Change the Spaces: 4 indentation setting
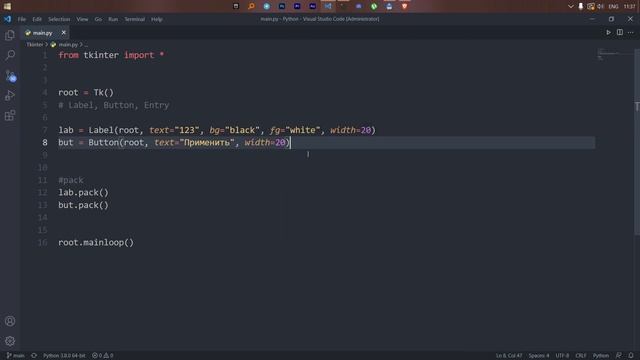Image resolution: width=640 pixels, height=360 pixels. (539, 356)
